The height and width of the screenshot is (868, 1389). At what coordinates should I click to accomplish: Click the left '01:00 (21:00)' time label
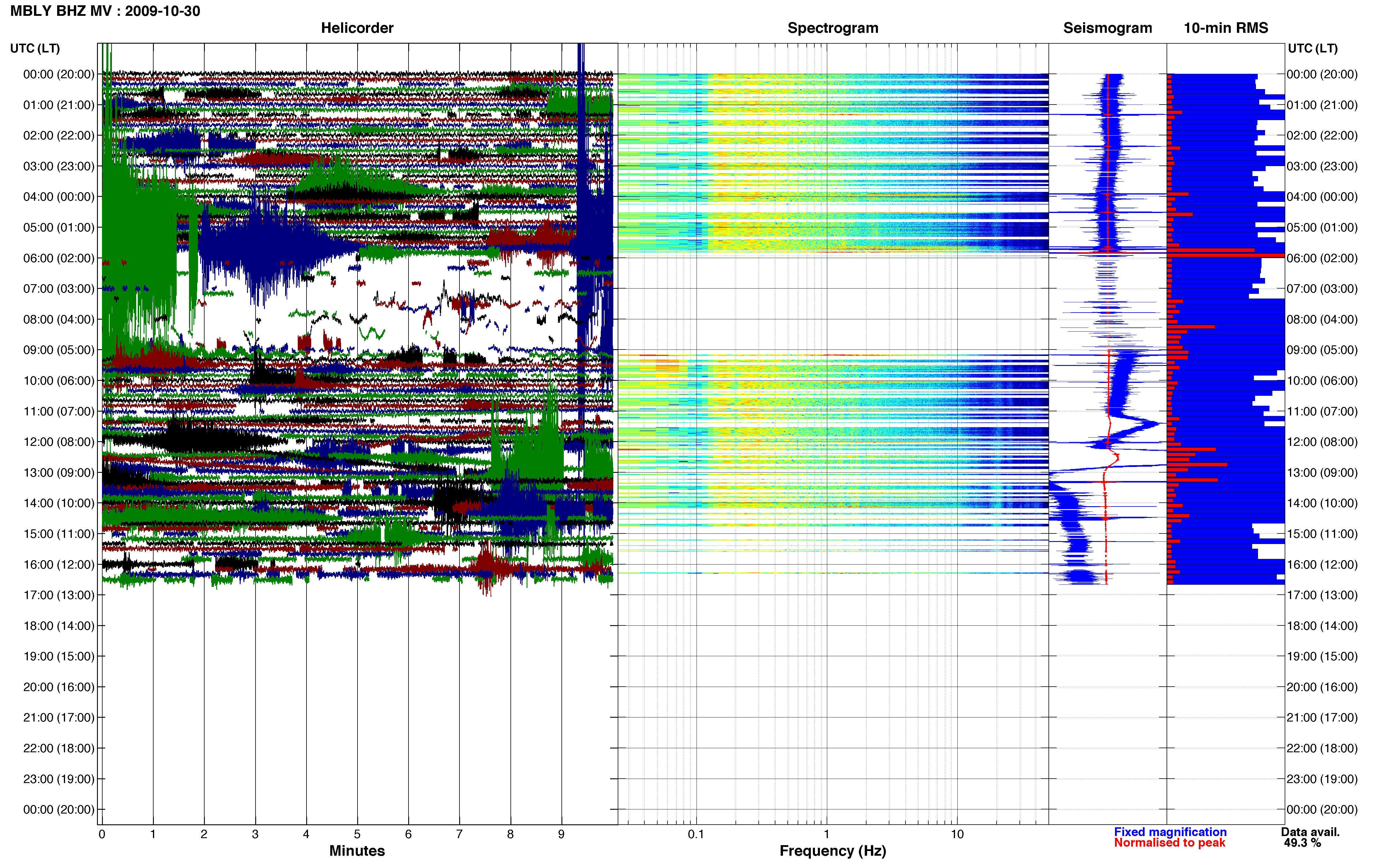click(59, 105)
